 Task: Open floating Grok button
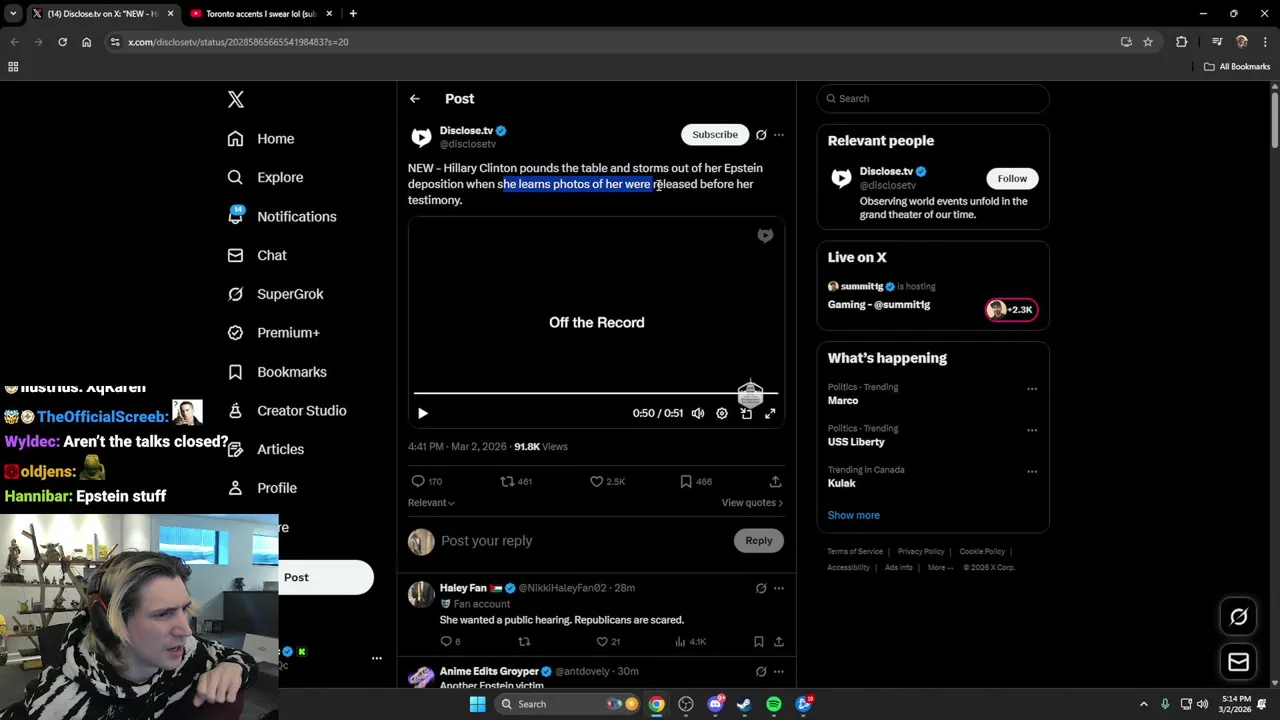(1238, 617)
